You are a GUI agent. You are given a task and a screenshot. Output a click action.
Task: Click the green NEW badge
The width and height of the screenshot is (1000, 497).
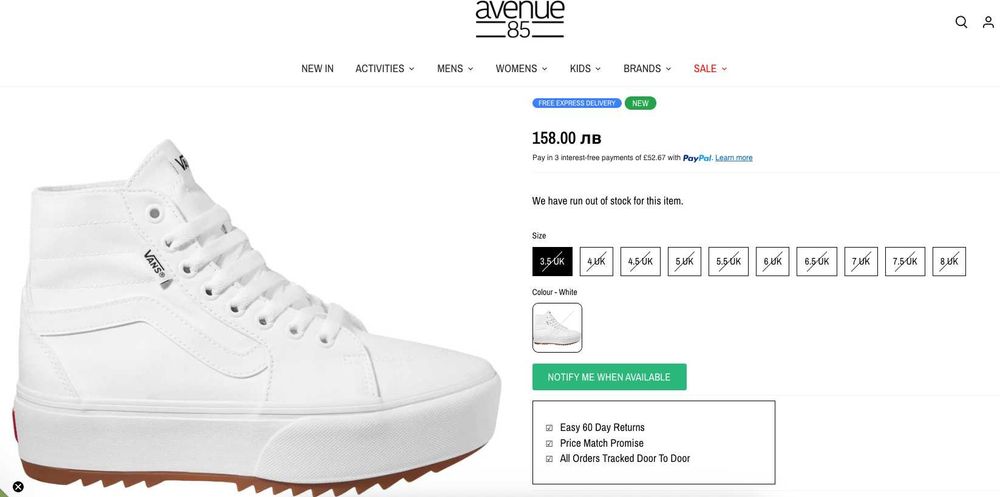(640, 103)
